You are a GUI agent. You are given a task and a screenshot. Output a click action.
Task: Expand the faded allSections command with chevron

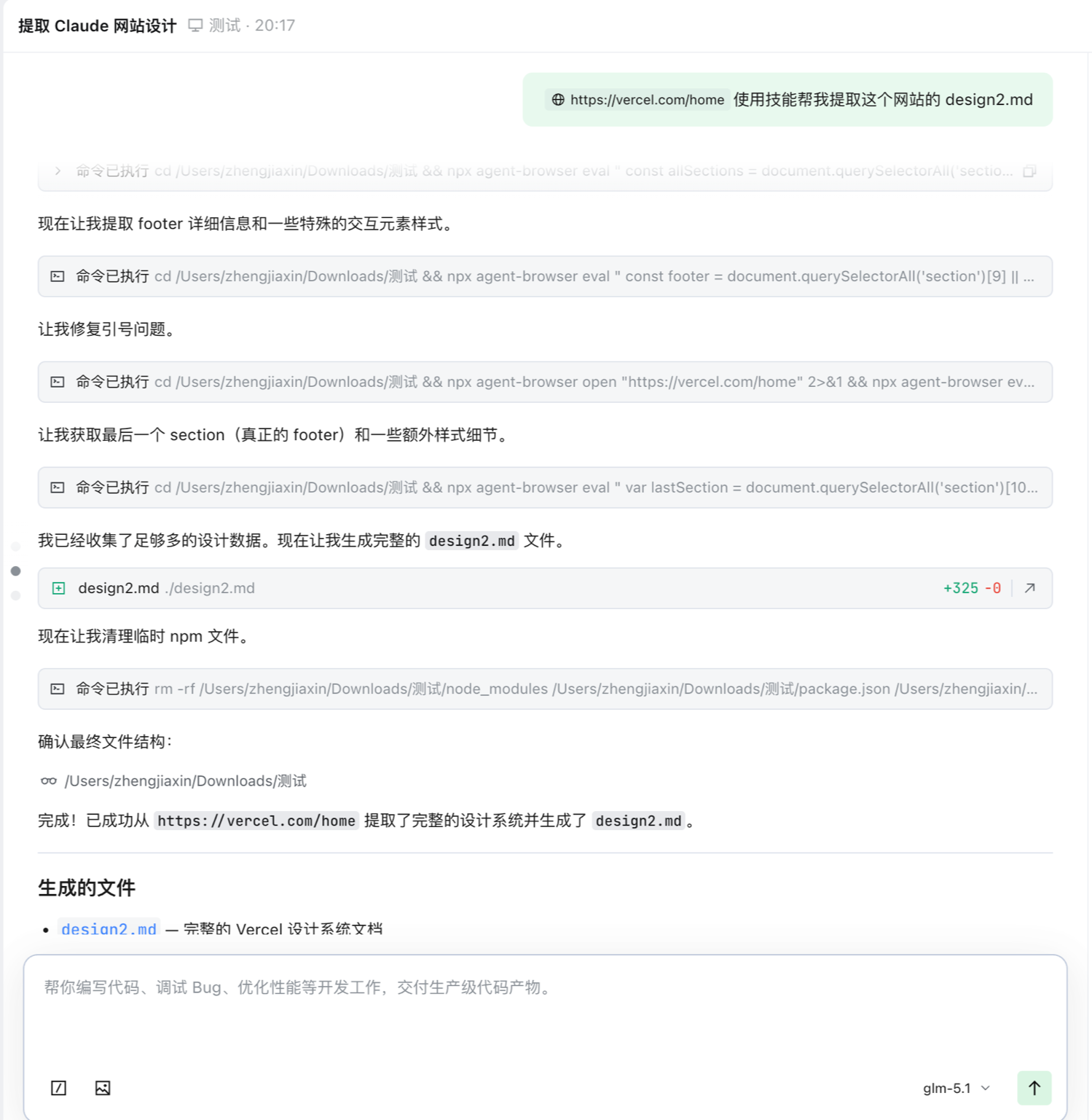tap(58, 171)
